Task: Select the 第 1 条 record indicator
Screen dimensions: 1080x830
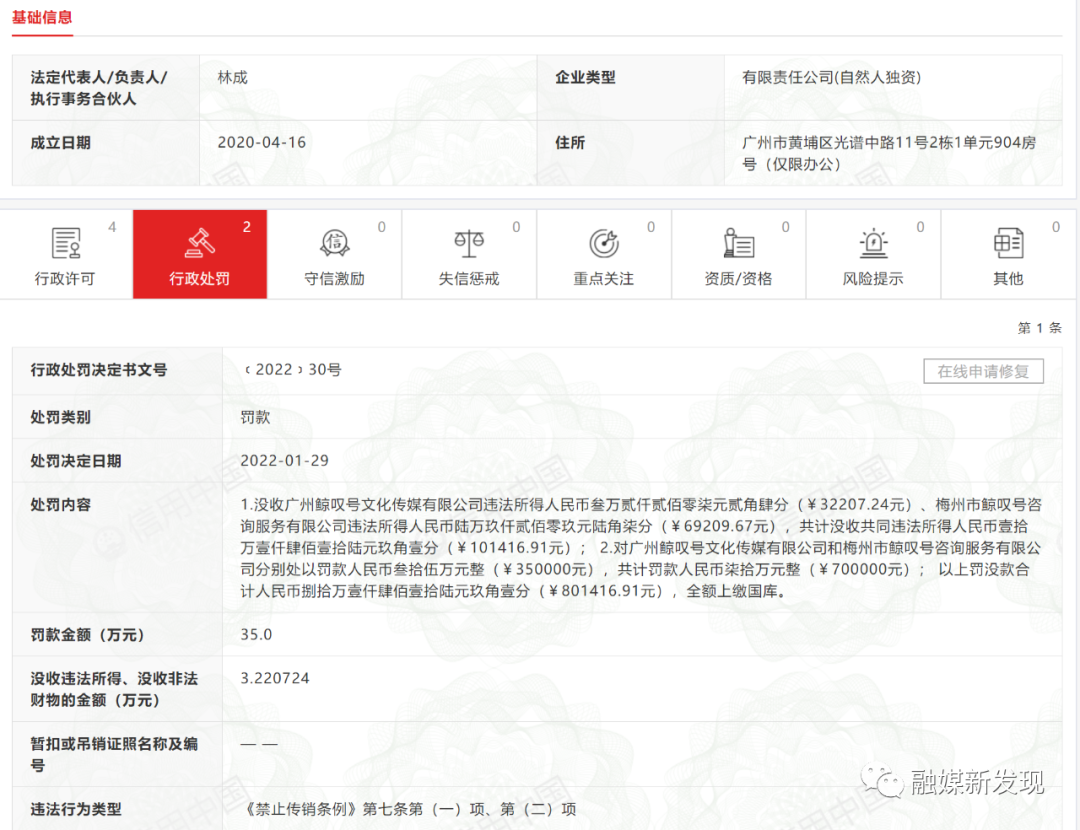Action: [x=1042, y=327]
